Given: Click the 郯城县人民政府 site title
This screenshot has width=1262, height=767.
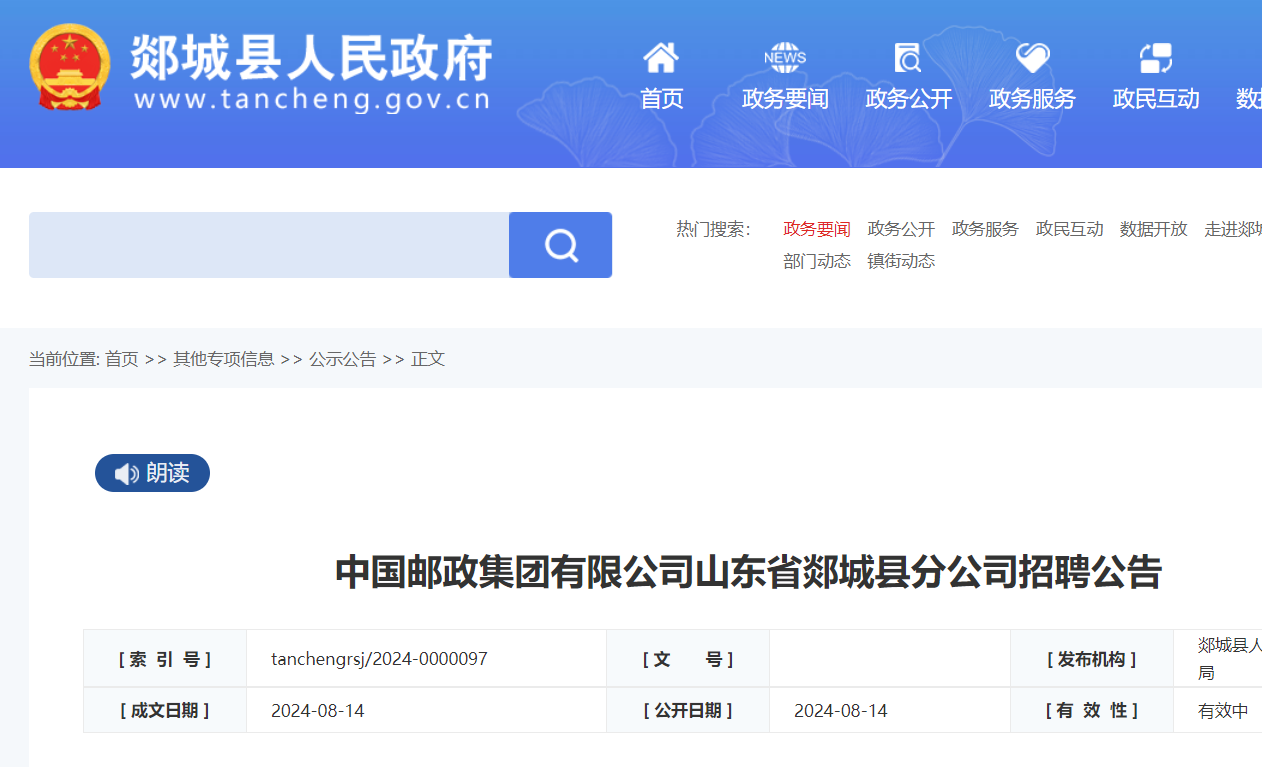Looking at the screenshot, I should (x=311, y=58).
